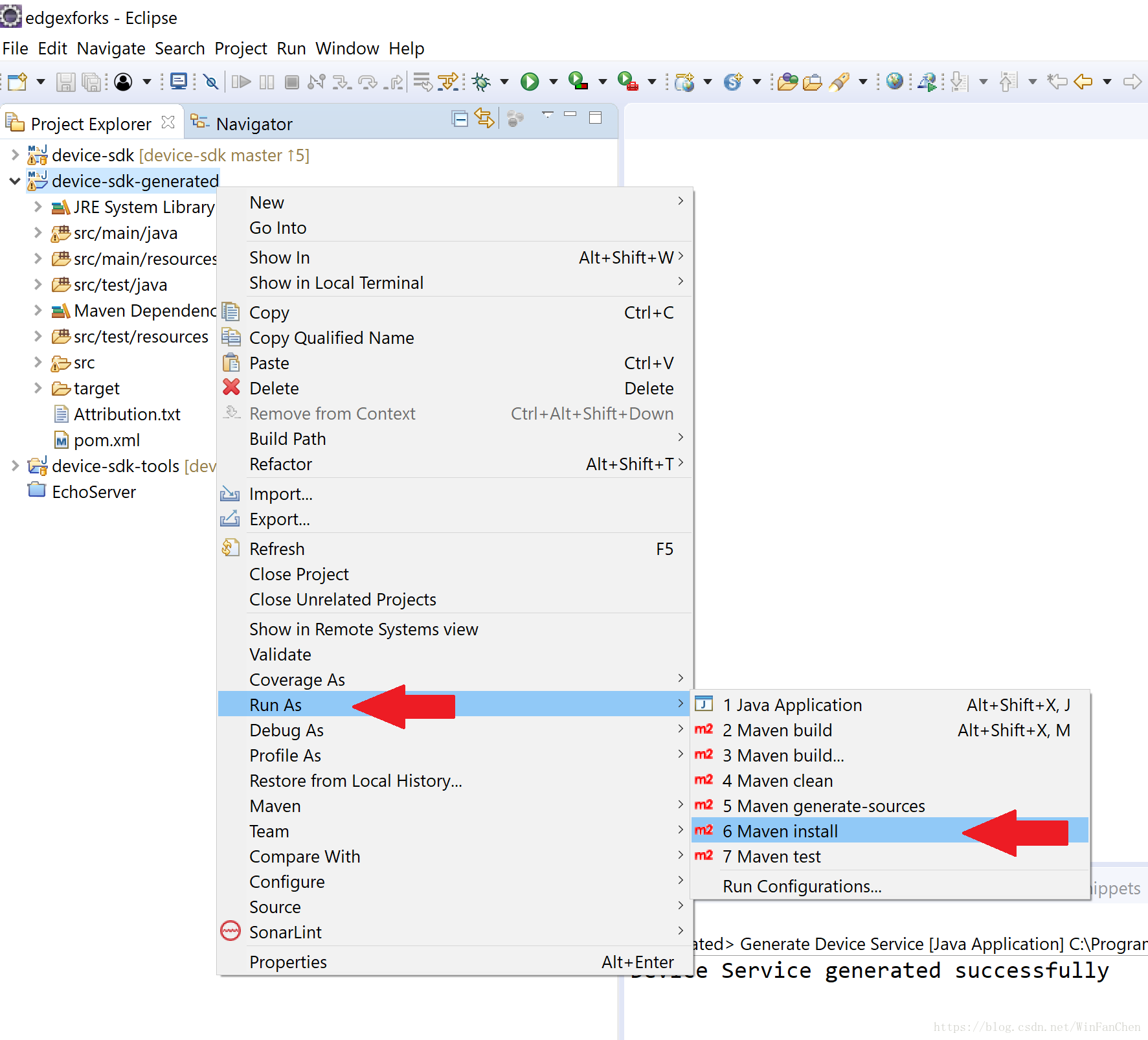
Task: Open Properties from the context menu
Action: [x=455, y=961]
